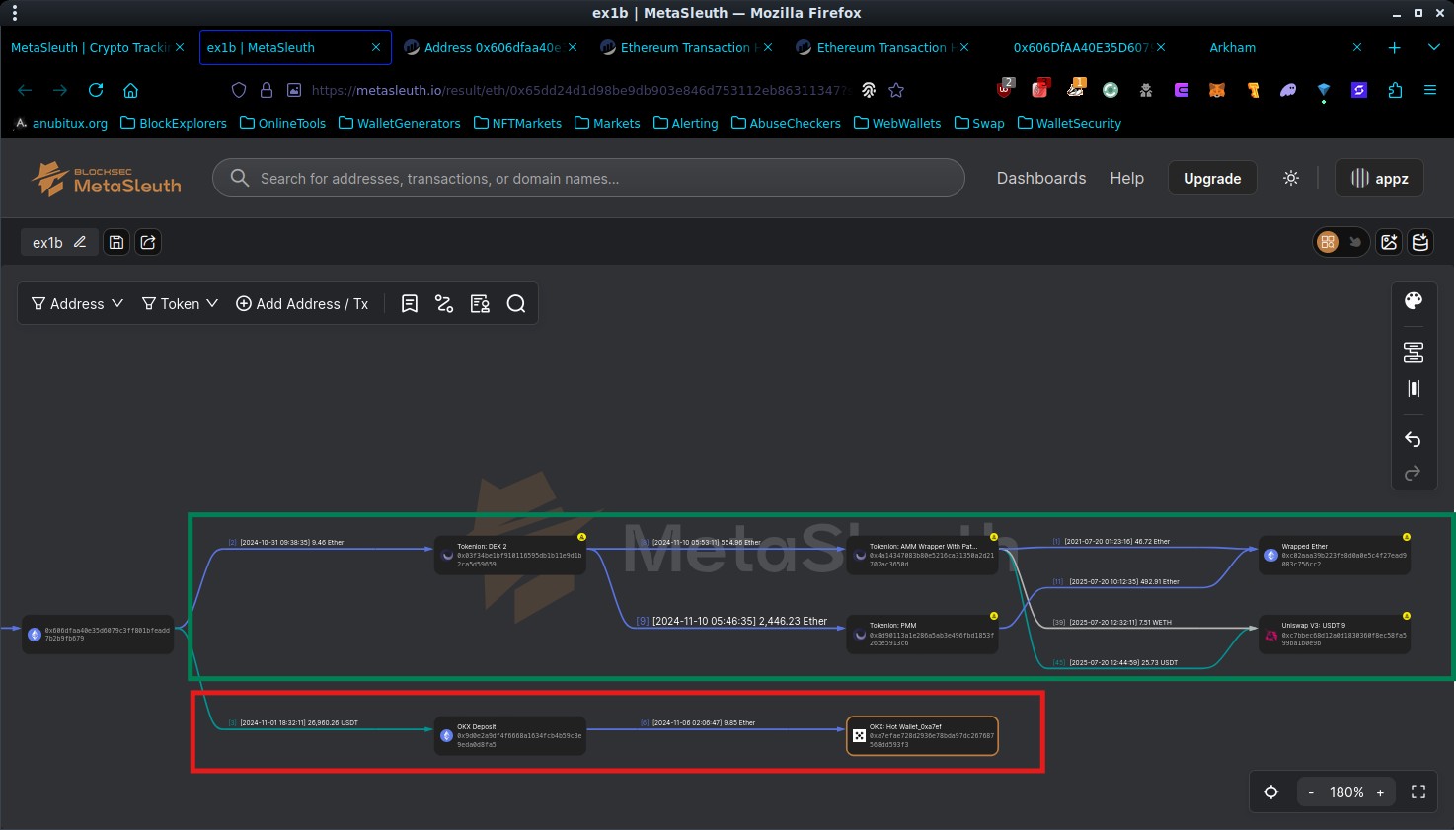This screenshot has width=1456, height=830.
Task: Open the Alerting bookmark folder
Action: [685, 123]
